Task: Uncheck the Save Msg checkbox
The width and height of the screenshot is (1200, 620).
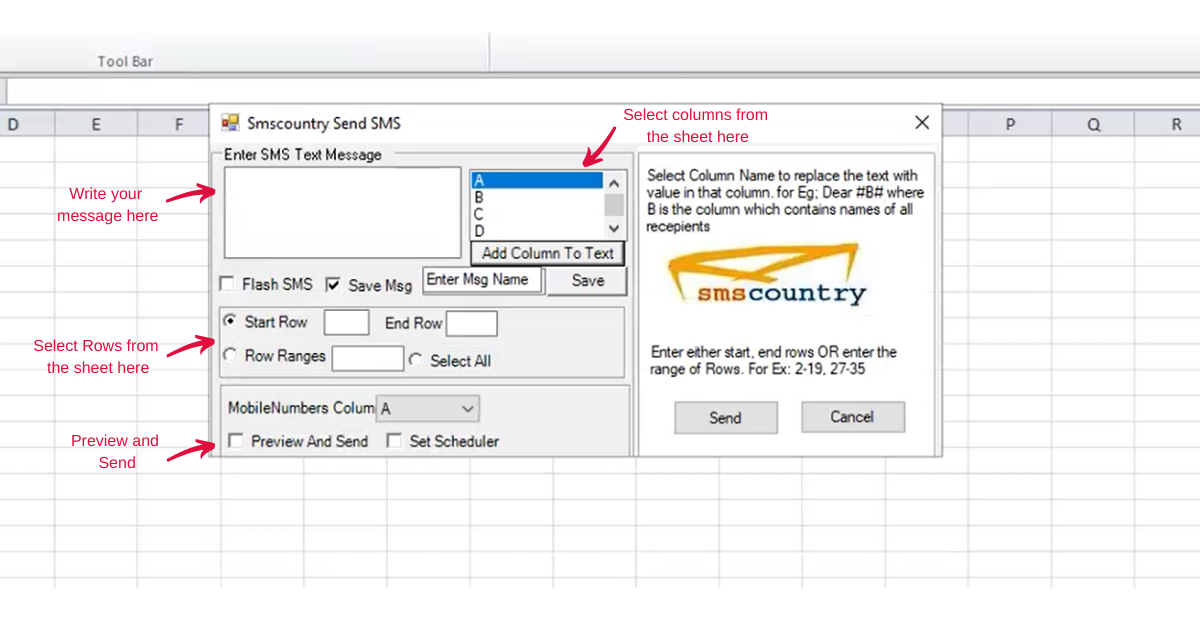Action: point(334,284)
